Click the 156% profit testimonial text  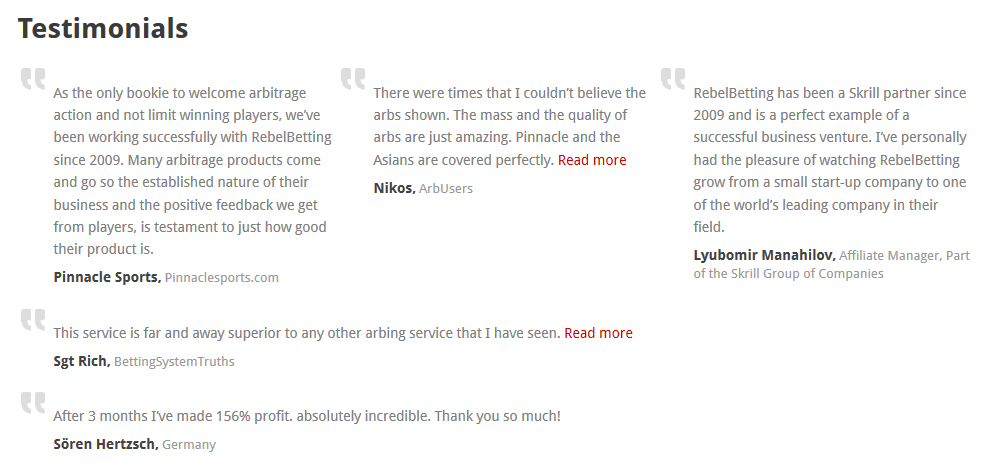tap(307, 416)
